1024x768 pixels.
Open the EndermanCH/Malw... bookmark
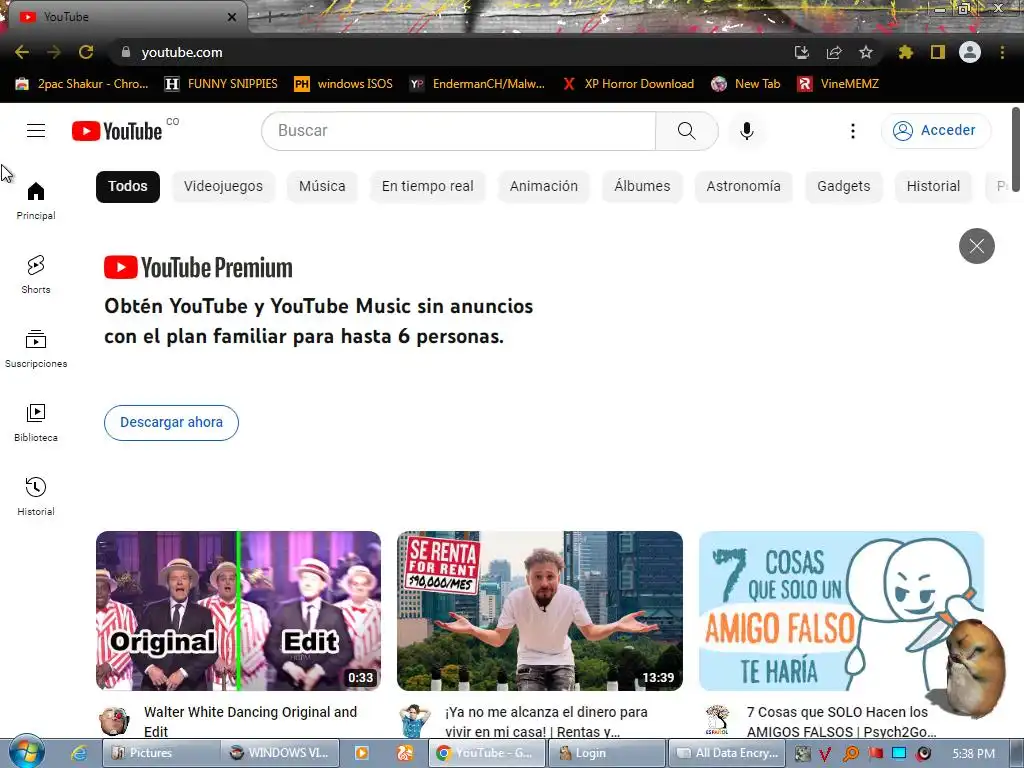[x=477, y=84]
